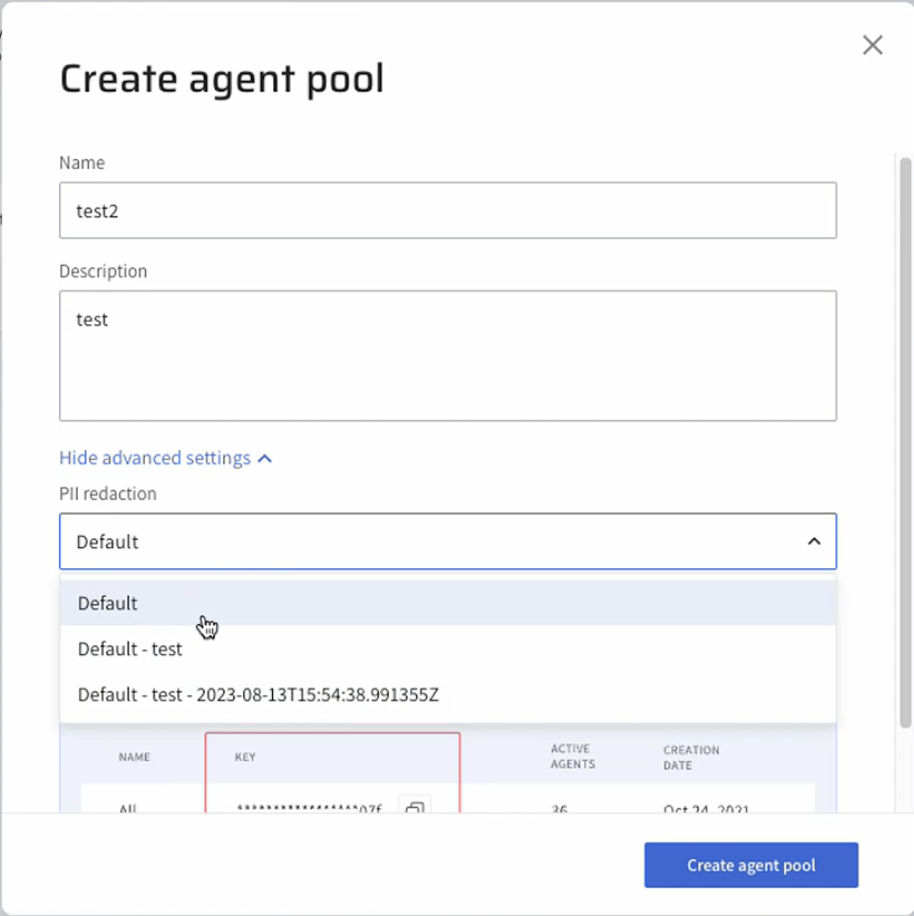Close the Create agent pool dialog
914x916 pixels.
(872, 45)
